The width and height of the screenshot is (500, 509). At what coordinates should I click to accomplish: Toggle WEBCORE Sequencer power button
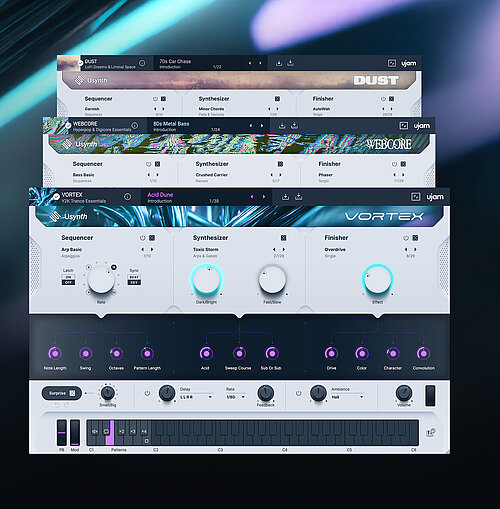pos(148,164)
